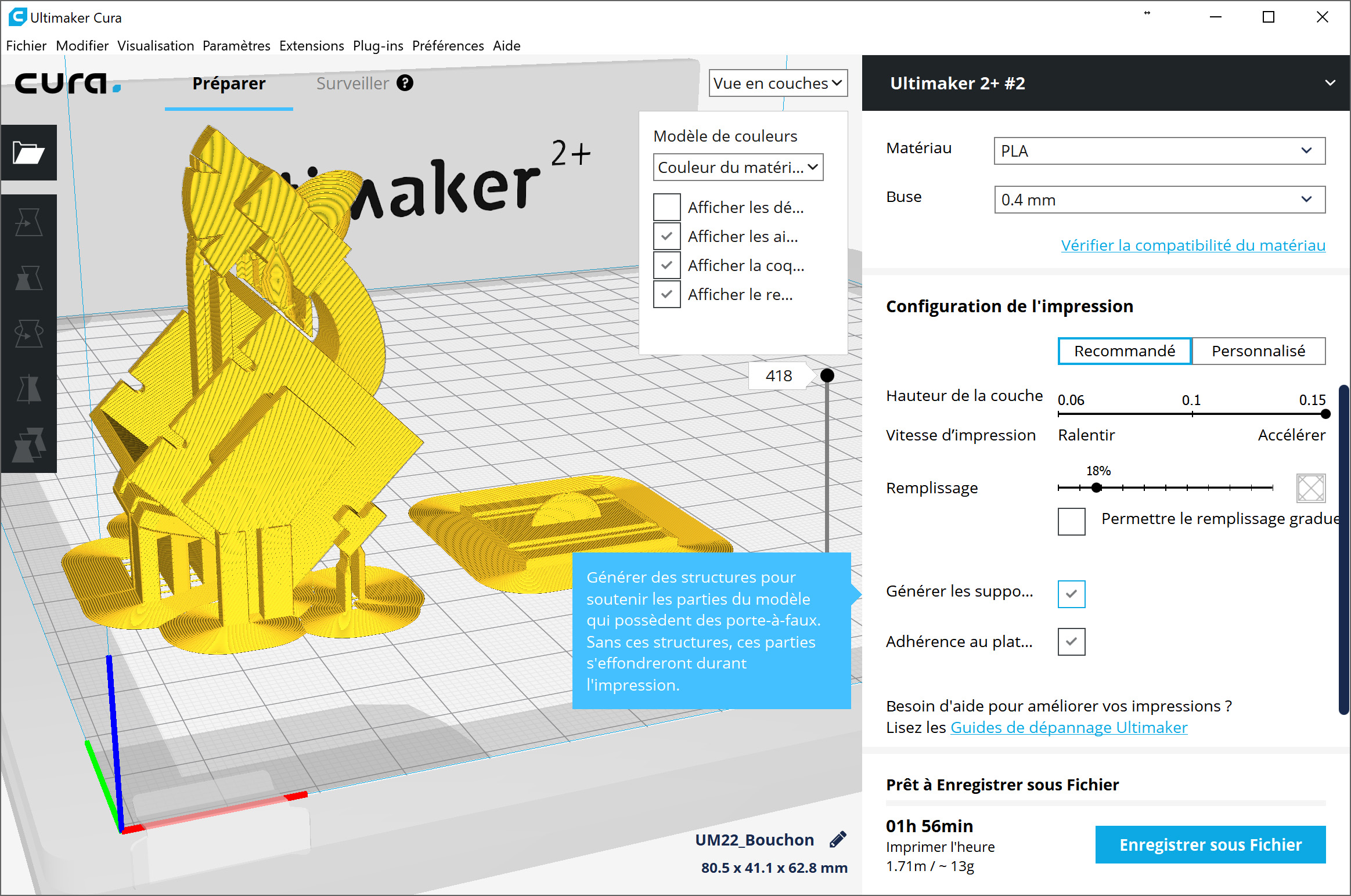Open file with the folder icon
The width and height of the screenshot is (1351, 896).
pyautogui.click(x=28, y=153)
